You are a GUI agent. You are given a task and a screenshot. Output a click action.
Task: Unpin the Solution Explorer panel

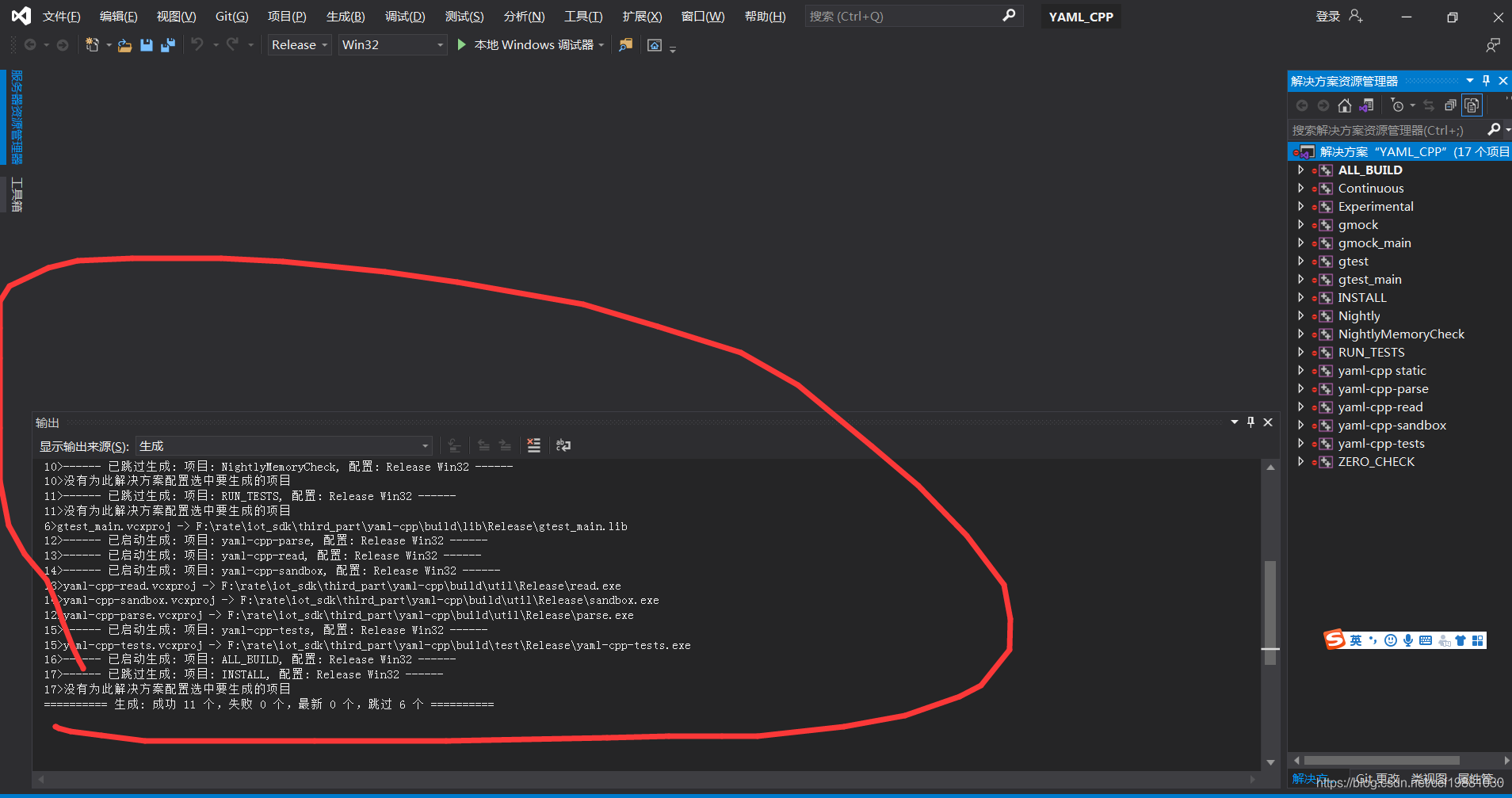click(x=1484, y=80)
